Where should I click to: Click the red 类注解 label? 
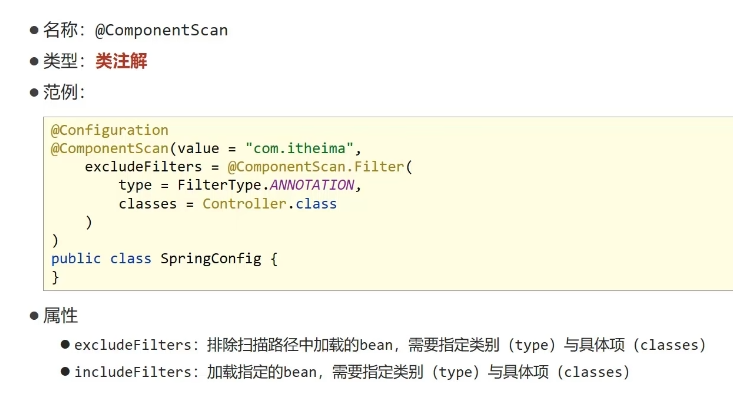pos(121,61)
